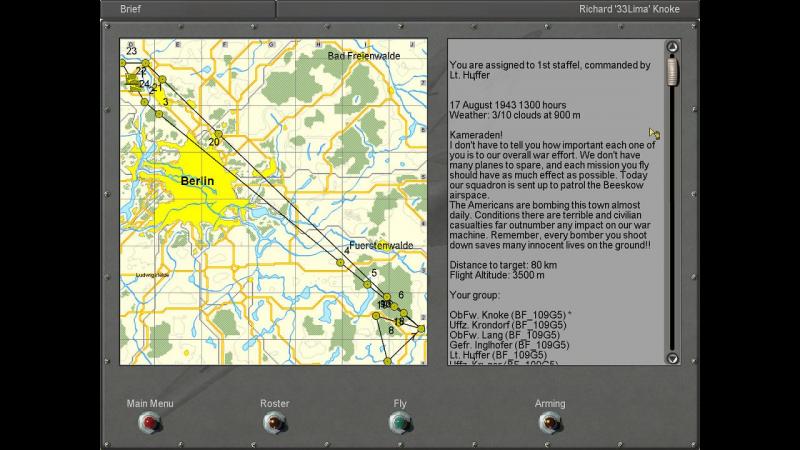Click waypoint 23 at map top-left corner
This screenshot has width=800, height=450.
click(123, 63)
